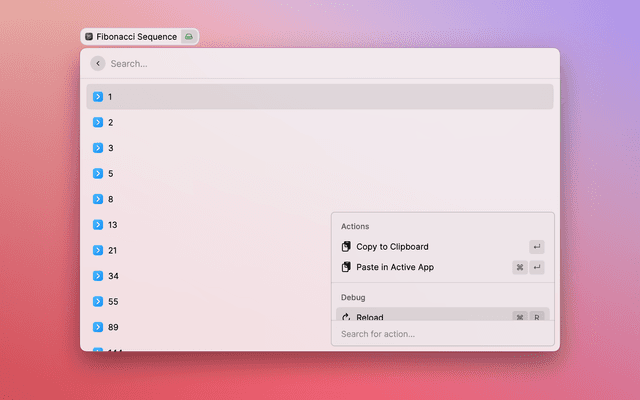Image resolution: width=640 pixels, height=400 pixels.
Task: Click the Reload text in the Debug section
Action: tap(370, 317)
